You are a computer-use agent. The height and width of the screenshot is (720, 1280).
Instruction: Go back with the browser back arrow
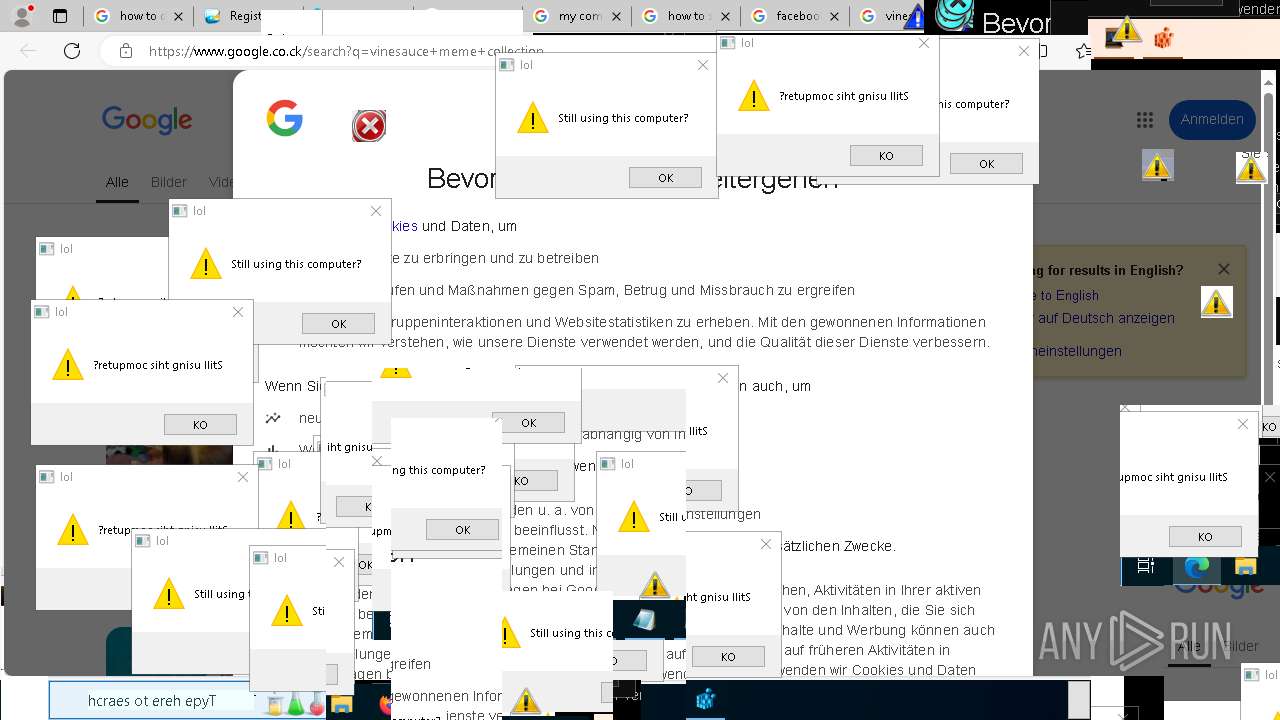pos(28,51)
